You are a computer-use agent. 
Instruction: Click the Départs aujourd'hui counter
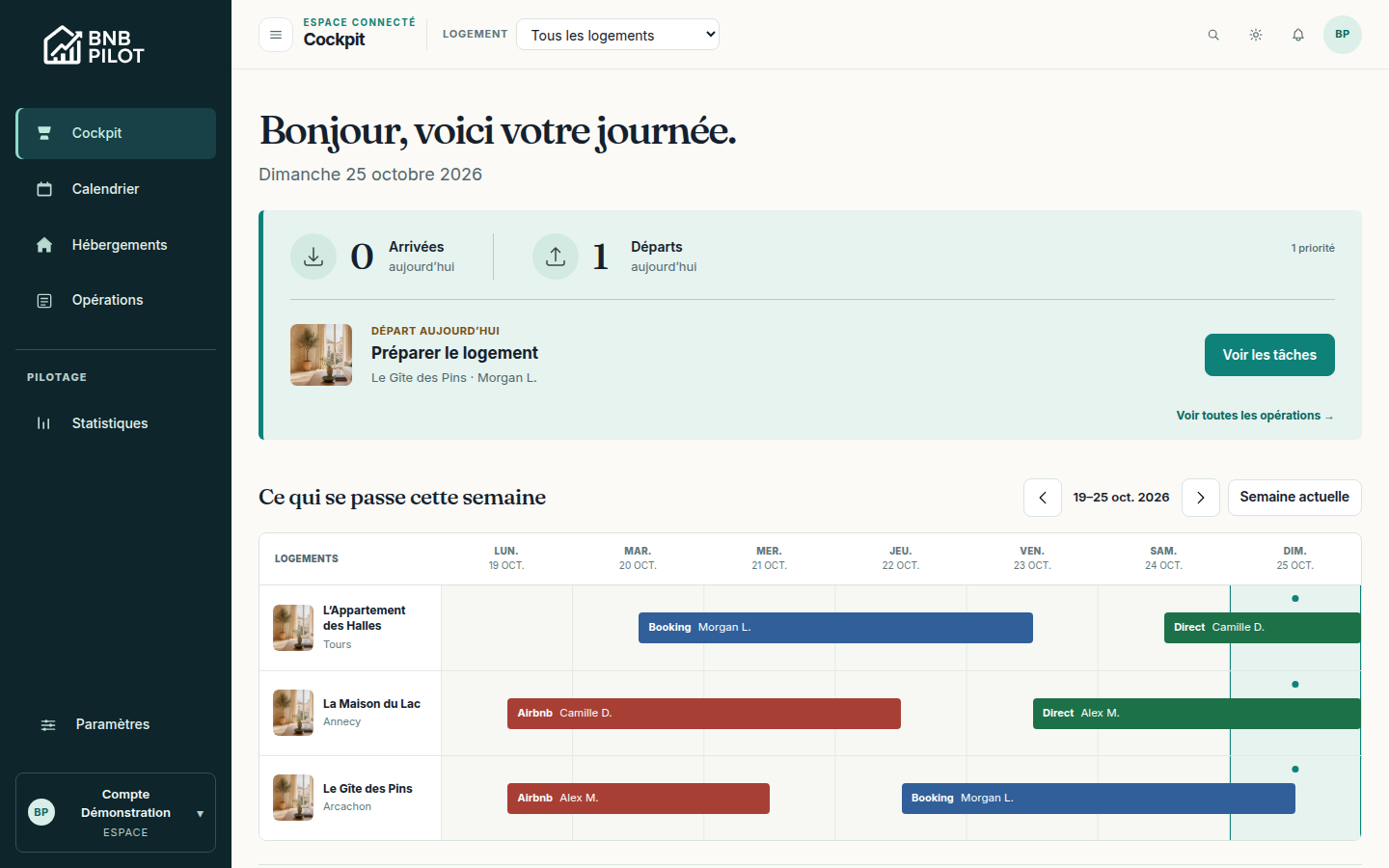point(614,257)
